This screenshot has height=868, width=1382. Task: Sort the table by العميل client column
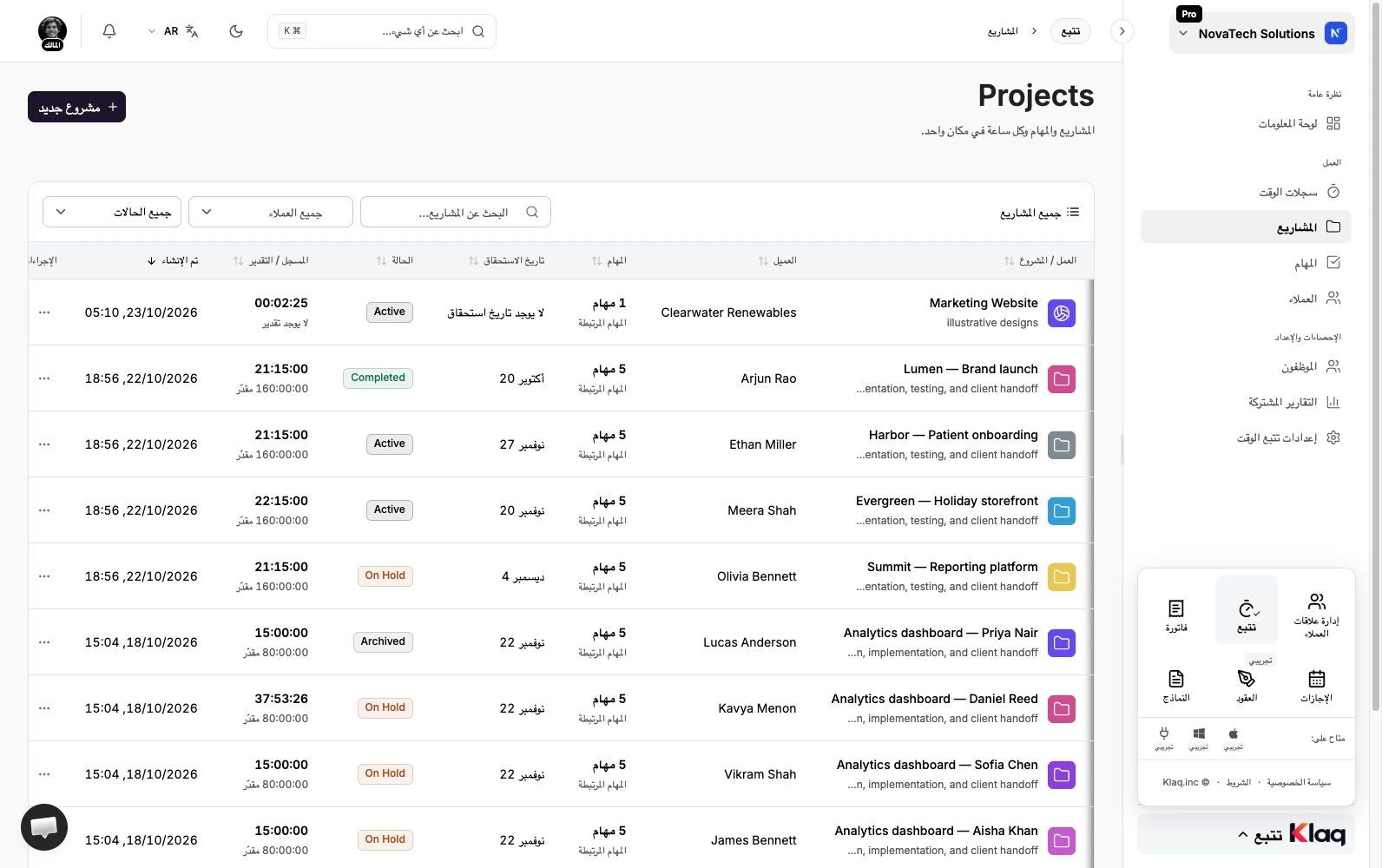pos(777,260)
